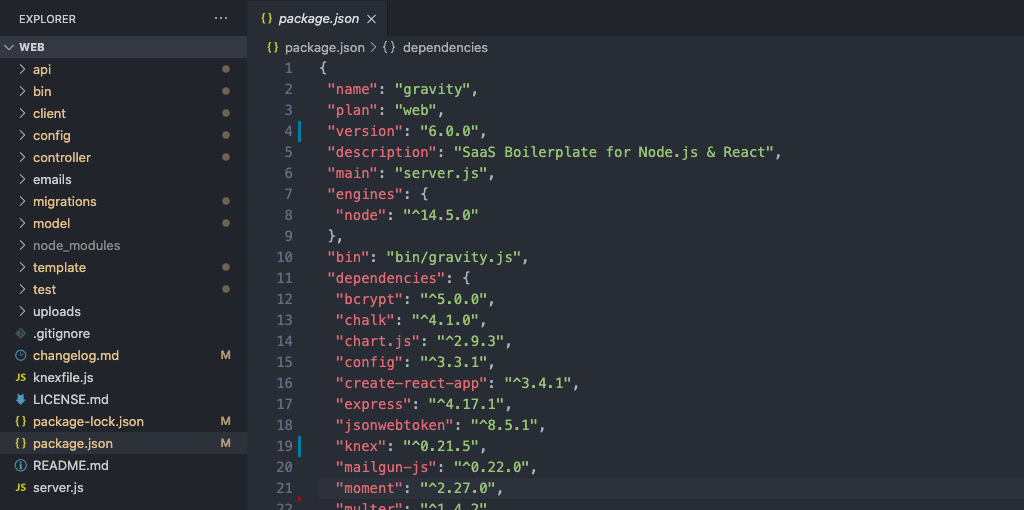The image size is (1024, 510).
Task: Open changelog.md file name in the explorer
Action: pyautogui.click(x=76, y=356)
